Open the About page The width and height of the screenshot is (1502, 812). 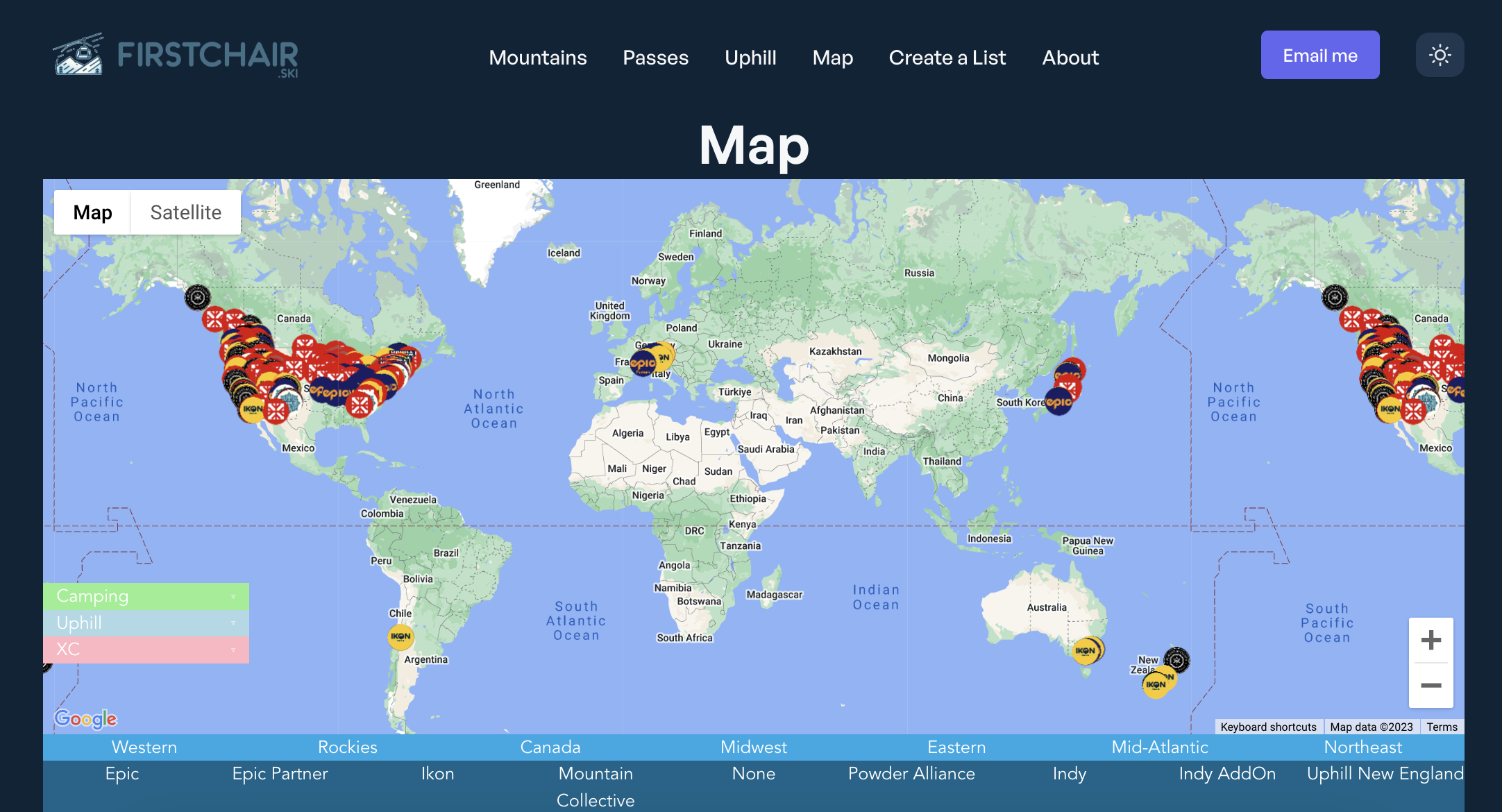1070,58
